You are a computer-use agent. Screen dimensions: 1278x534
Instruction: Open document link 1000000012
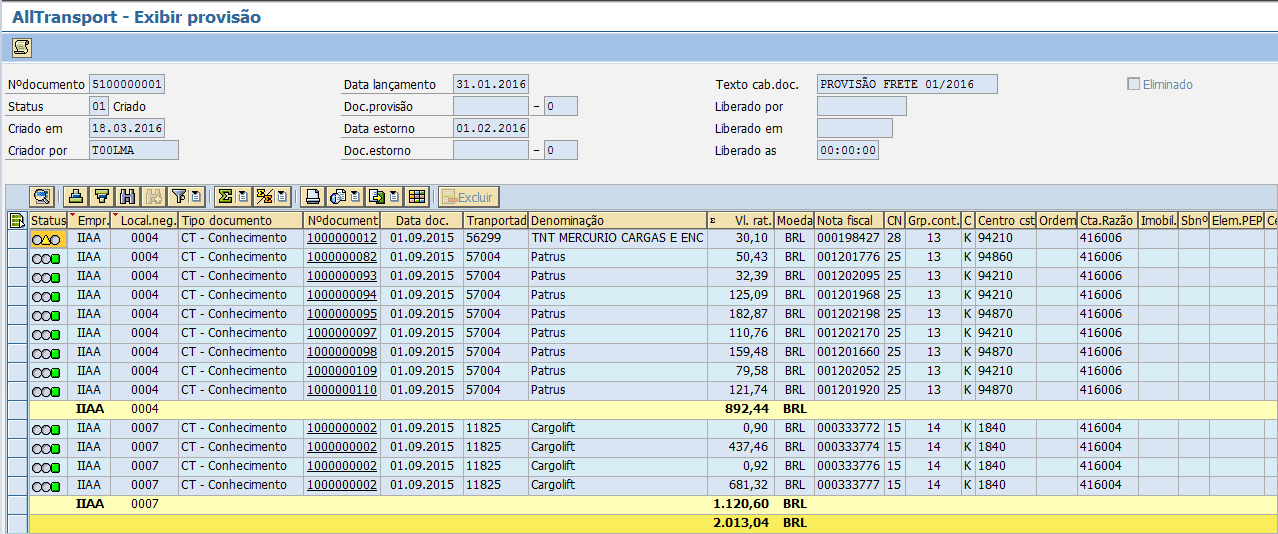(341, 239)
